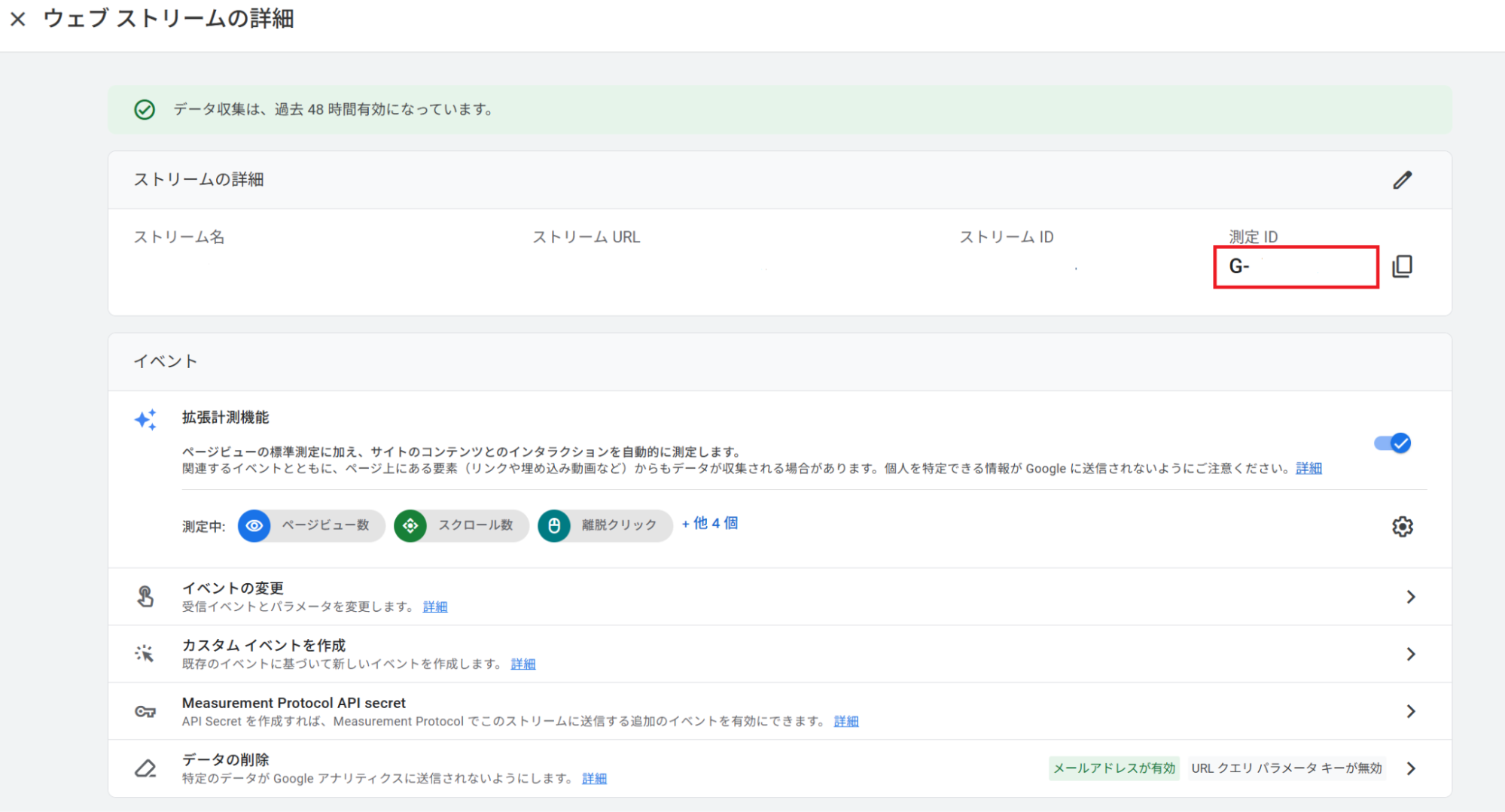
Task: Click the enhanced measurement sparkle icon
Action: click(x=145, y=419)
